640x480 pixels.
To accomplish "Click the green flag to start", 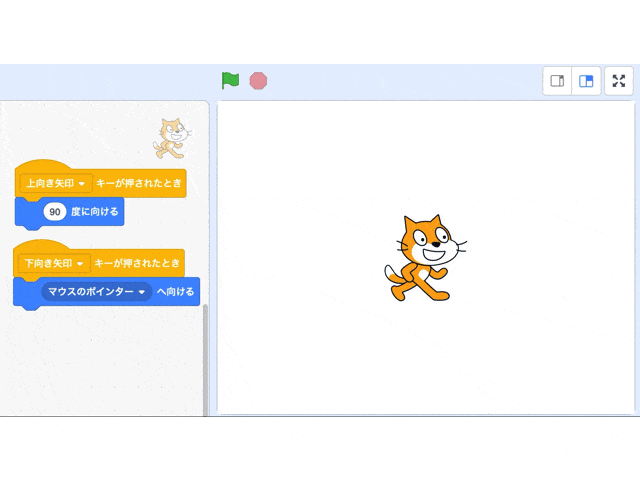I will pos(230,80).
